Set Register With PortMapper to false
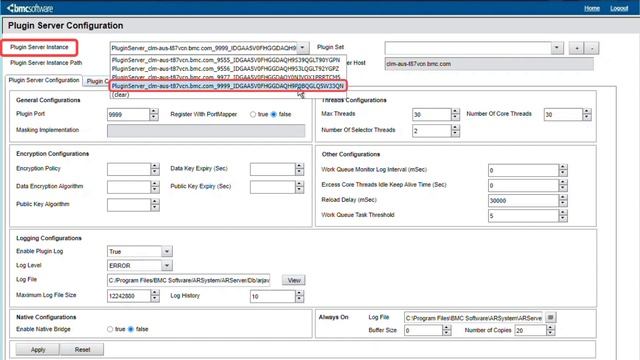640x360 pixels. [x=274, y=114]
